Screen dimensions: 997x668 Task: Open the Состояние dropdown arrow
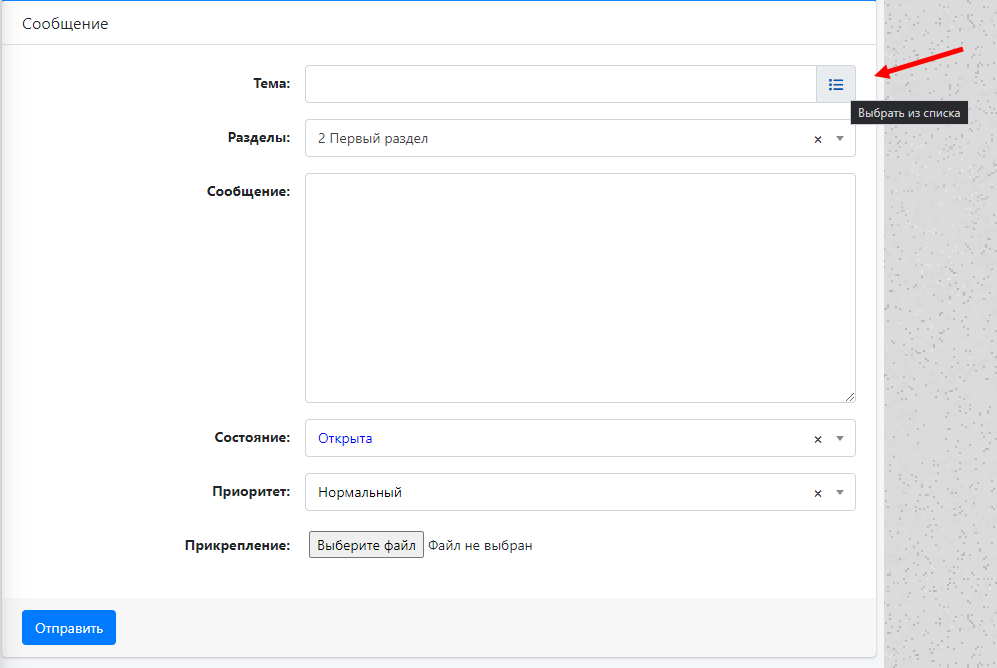click(x=840, y=438)
